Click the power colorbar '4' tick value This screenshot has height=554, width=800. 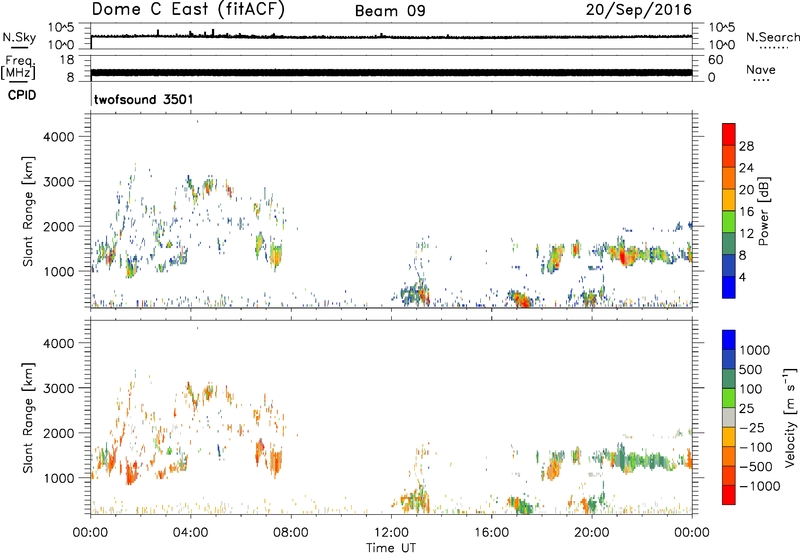[742, 277]
